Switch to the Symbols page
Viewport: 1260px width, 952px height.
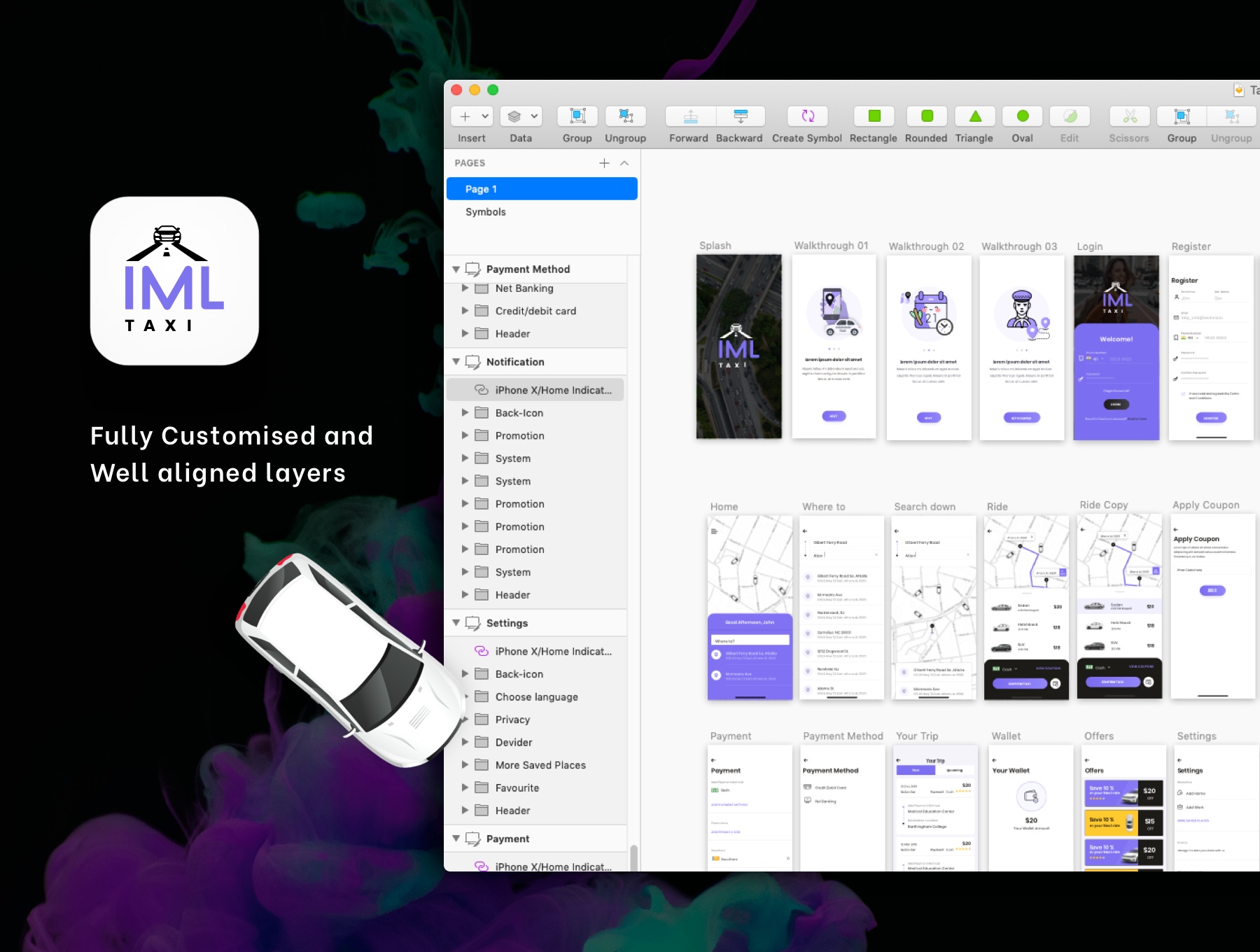pyautogui.click(x=485, y=212)
